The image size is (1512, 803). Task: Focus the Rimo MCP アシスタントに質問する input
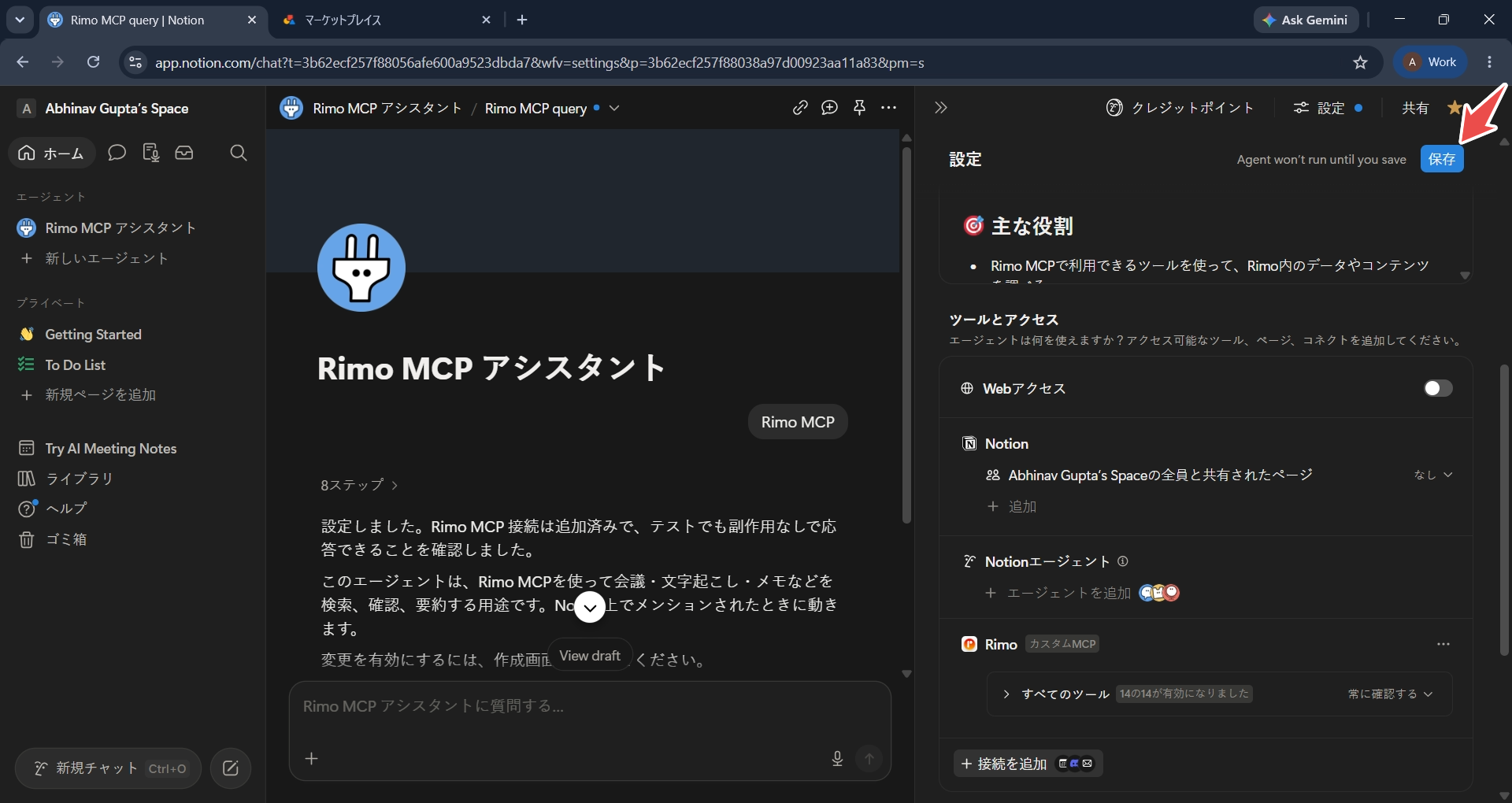coord(590,707)
